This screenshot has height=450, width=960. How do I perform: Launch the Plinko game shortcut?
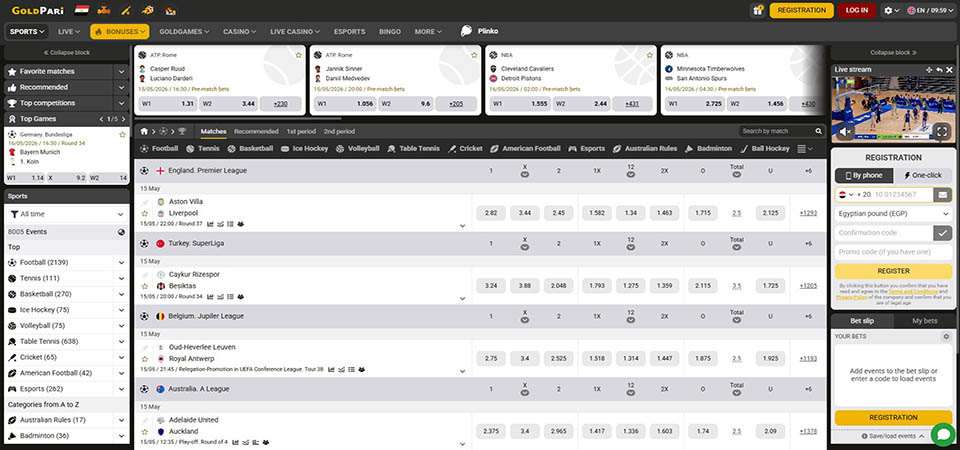coord(479,31)
